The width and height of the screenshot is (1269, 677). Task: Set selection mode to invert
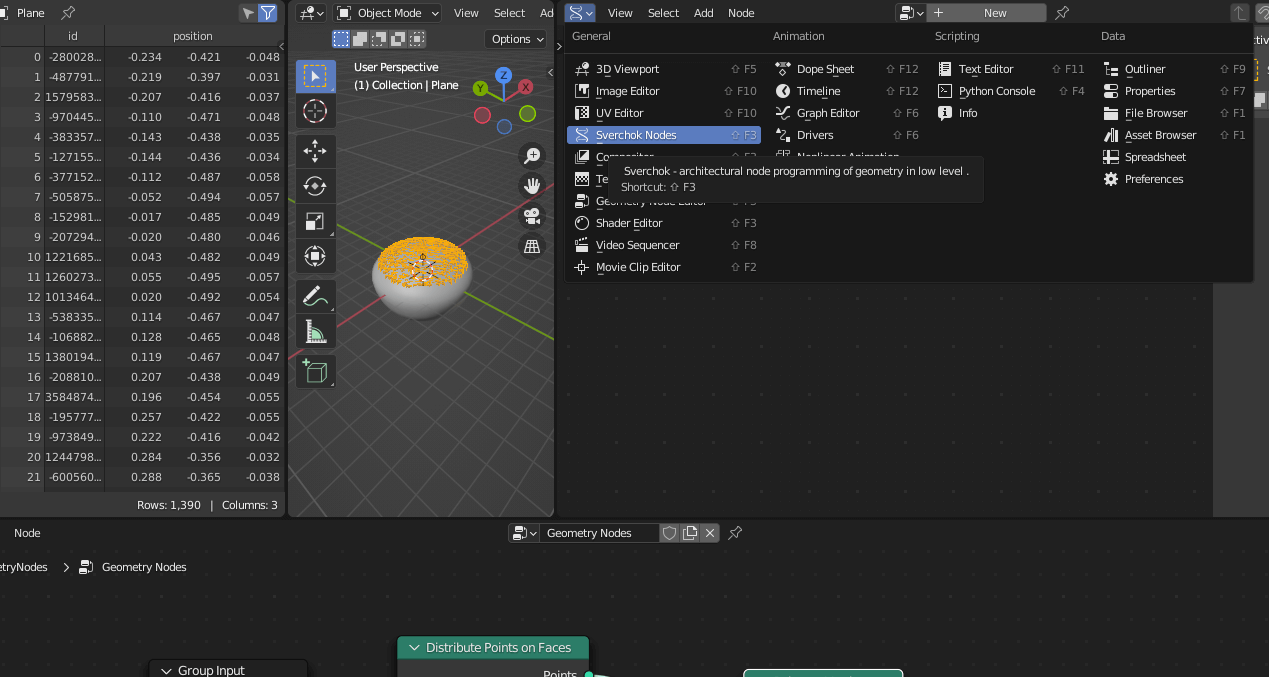[x=398, y=39]
